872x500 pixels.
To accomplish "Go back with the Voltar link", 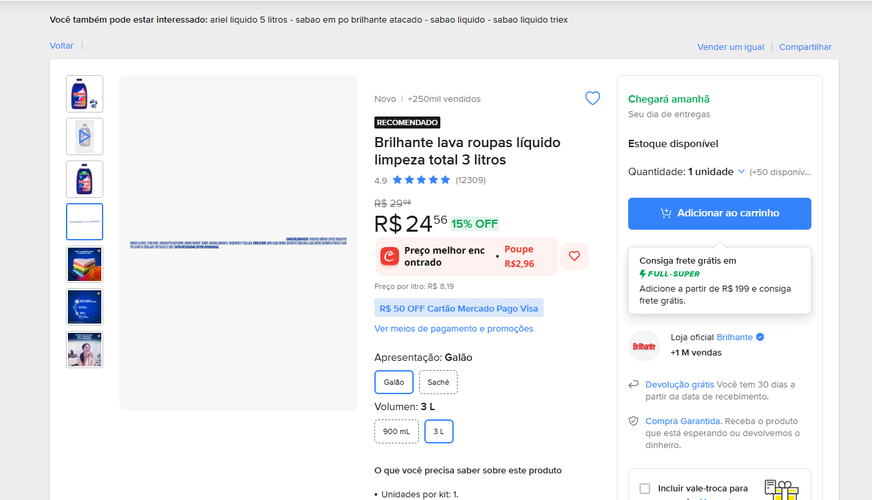I will coord(61,46).
